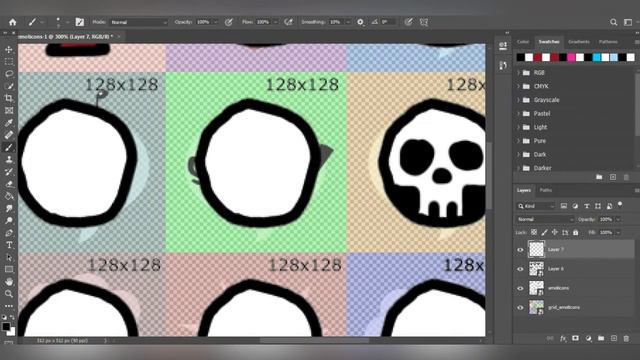Select the Lasso tool

tap(9, 74)
